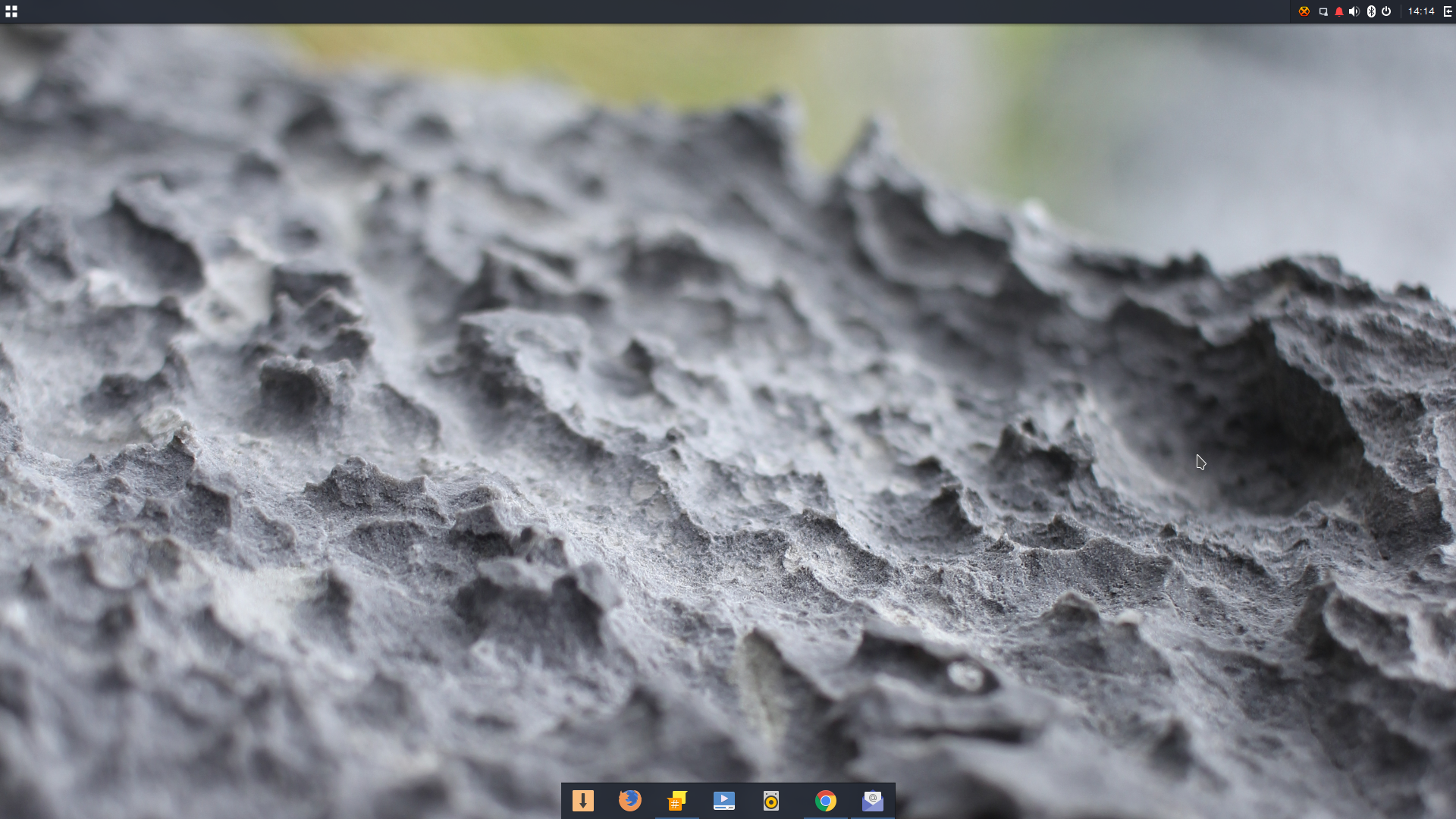
Task: Launch Google Chrome from the dock
Action: tap(826, 801)
